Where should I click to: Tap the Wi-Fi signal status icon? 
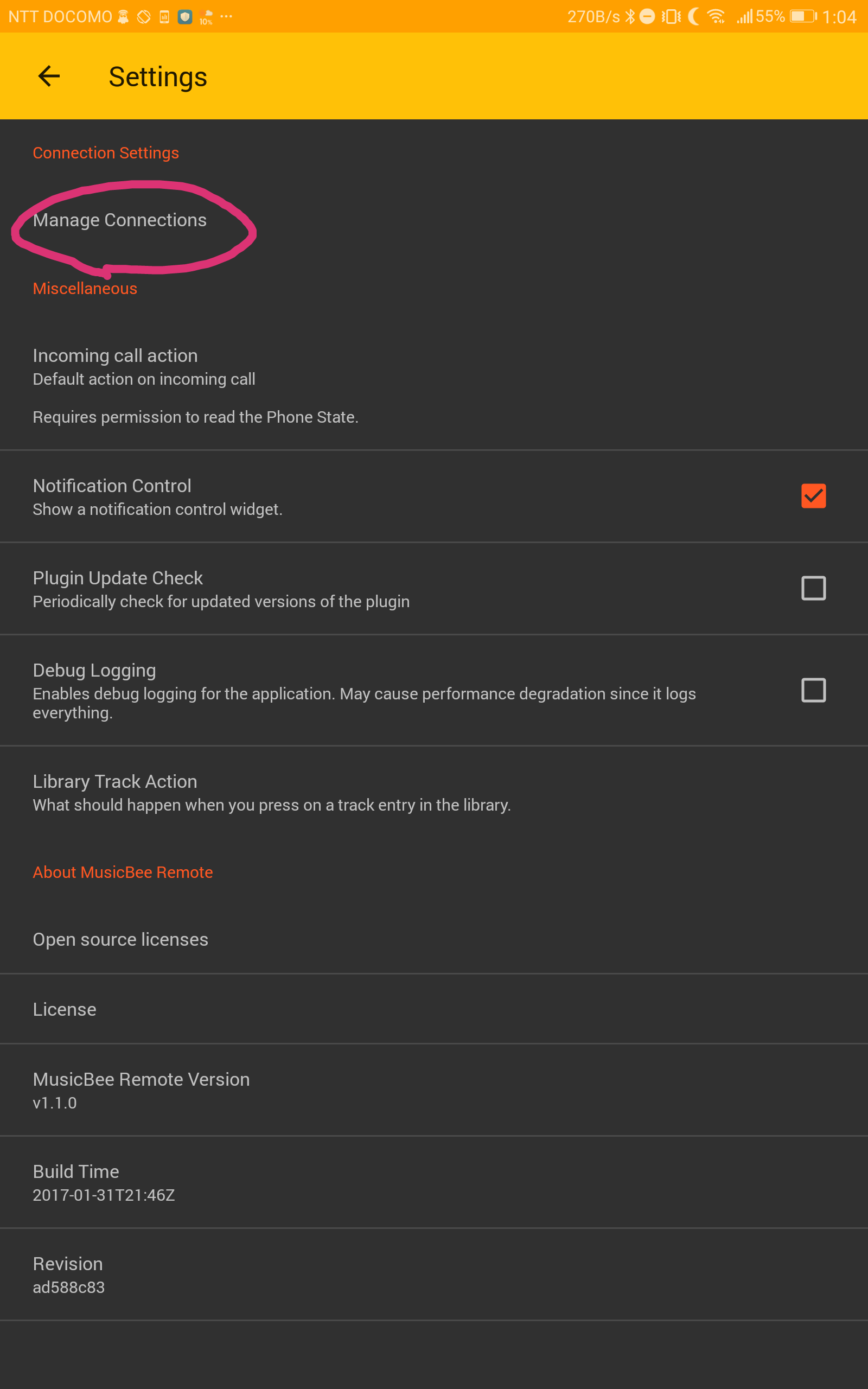pyautogui.click(x=717, y=17)
